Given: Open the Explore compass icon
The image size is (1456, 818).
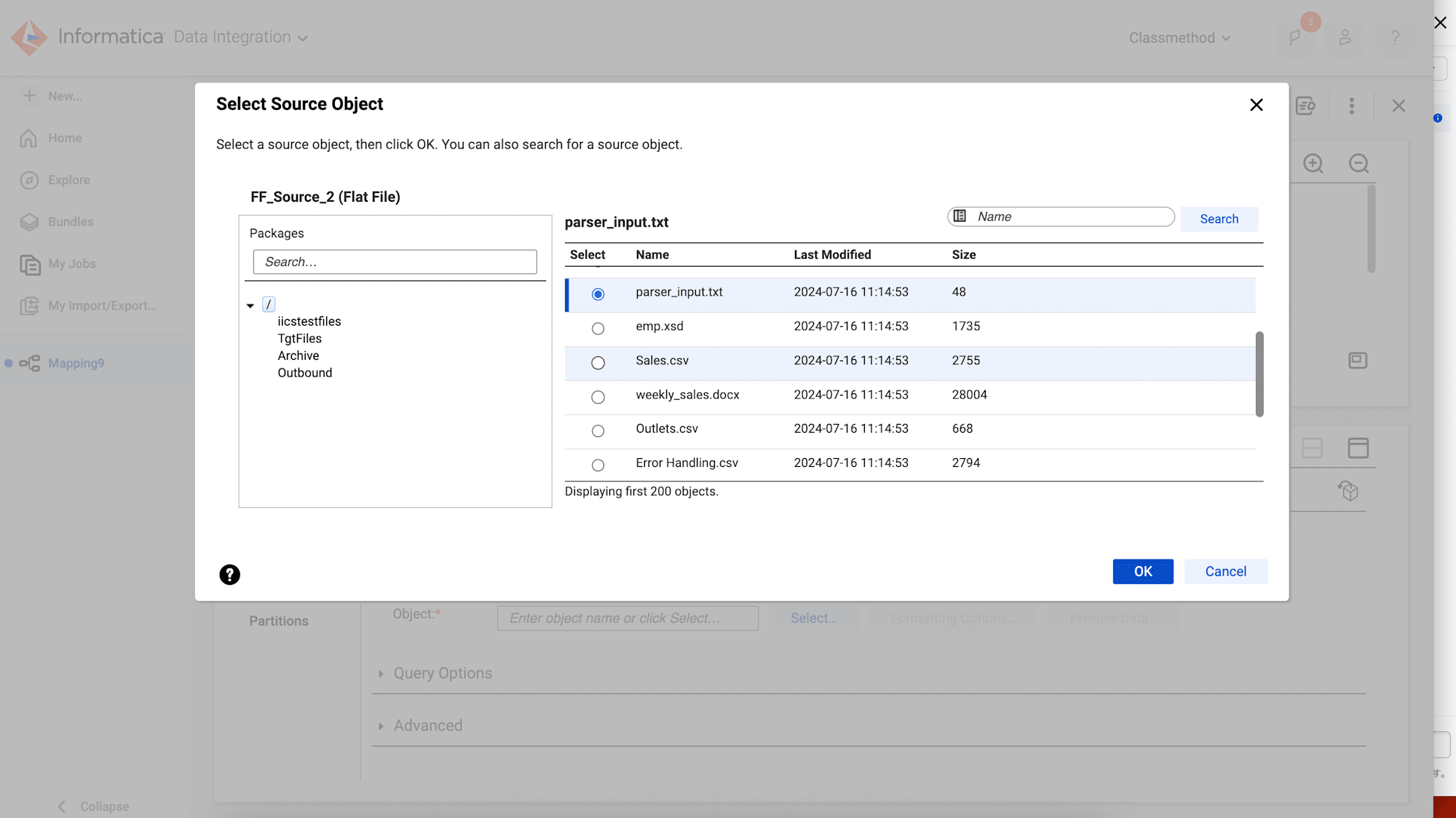Looking at the screenshot, I should [x=29, y=180].
